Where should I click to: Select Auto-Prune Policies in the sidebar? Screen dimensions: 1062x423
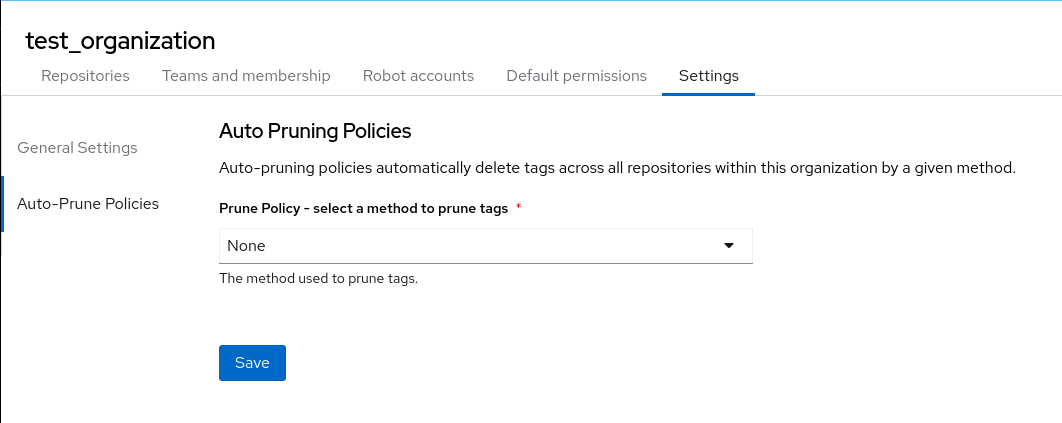[x=88, y=204]
